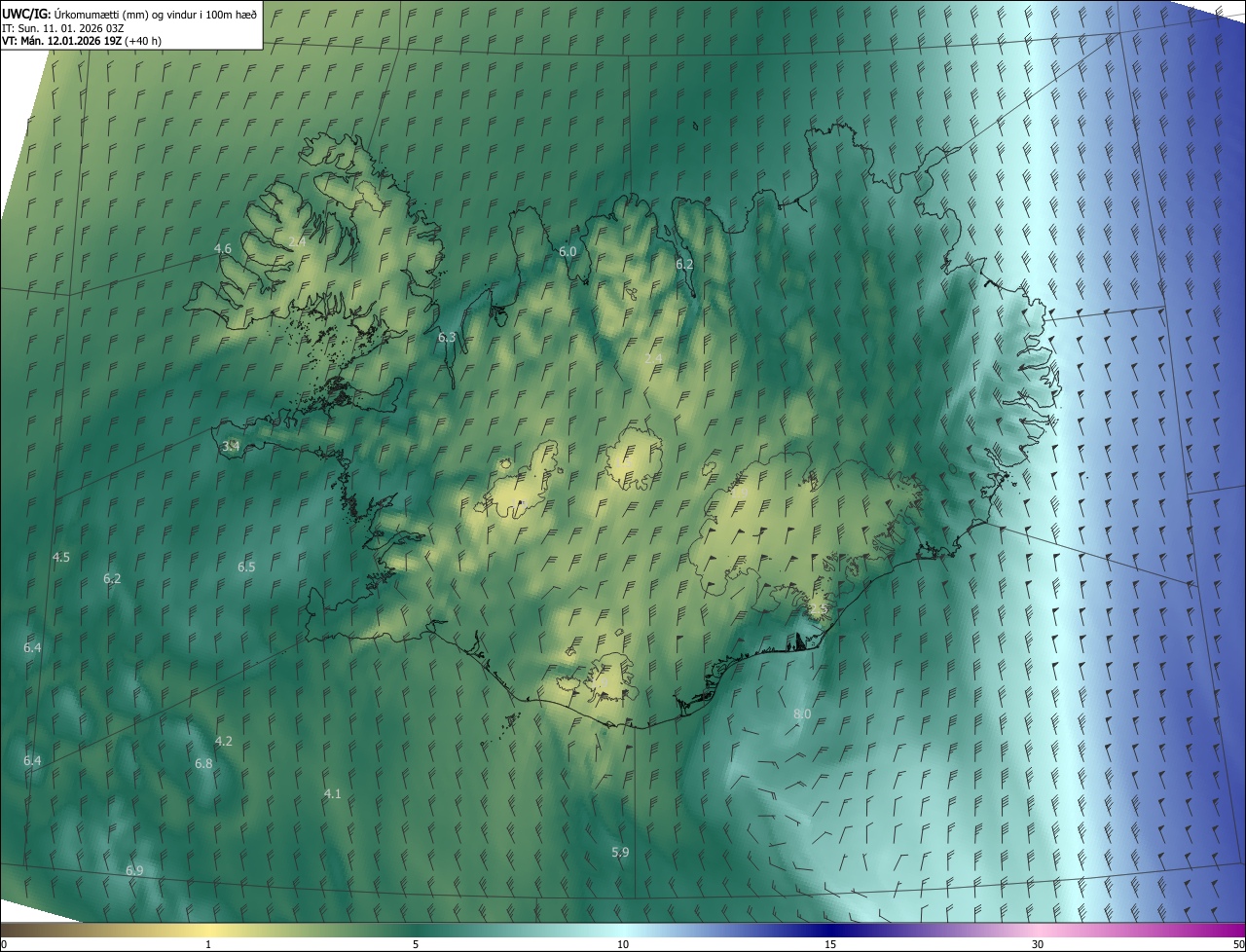Image resolution: width=1246 pixels, height=952 pixels.
Task: Click the 1 tick on the colour scale
Action: (208, 944)
